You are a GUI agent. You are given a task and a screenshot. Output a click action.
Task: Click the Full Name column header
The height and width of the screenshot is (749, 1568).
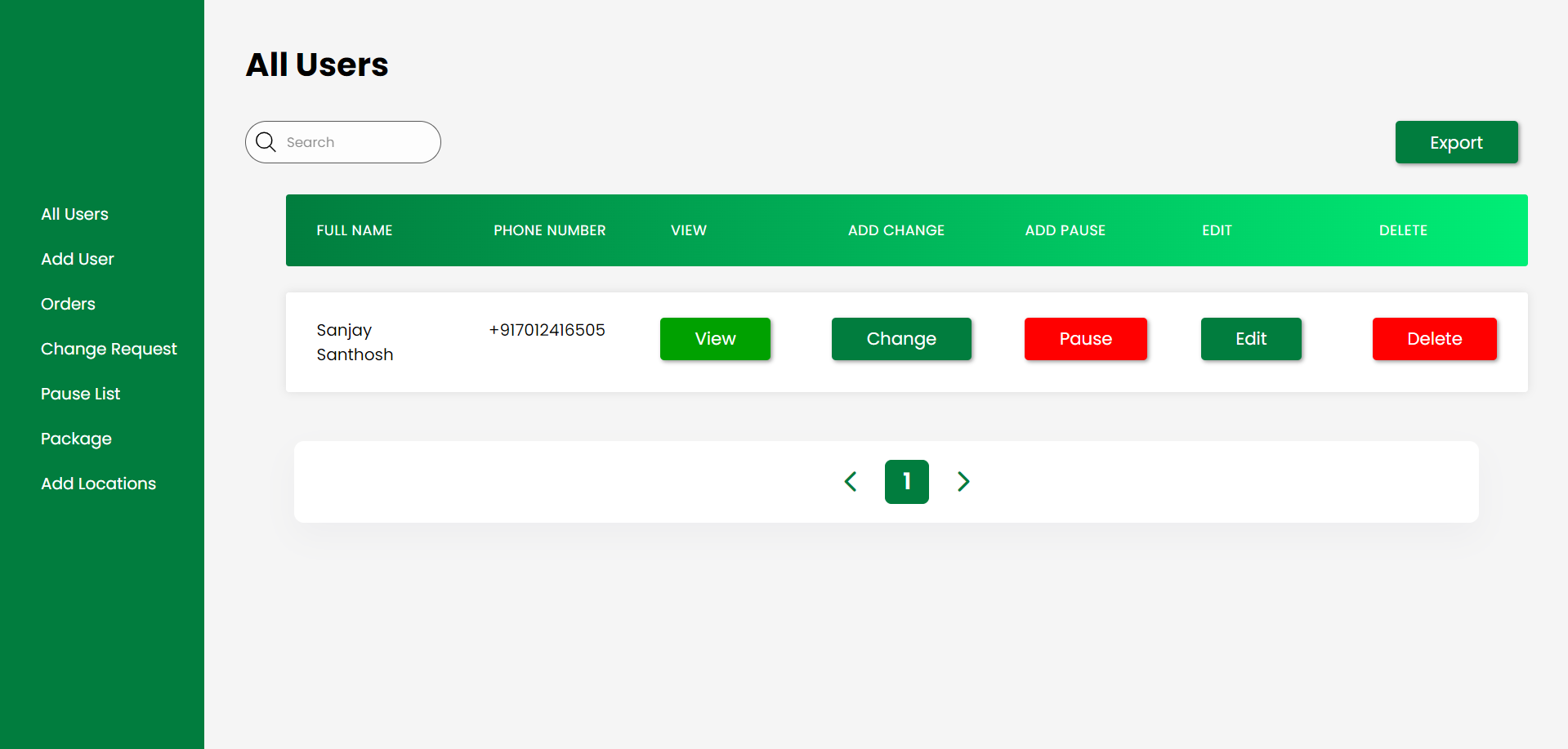click(x=355, y=230)
